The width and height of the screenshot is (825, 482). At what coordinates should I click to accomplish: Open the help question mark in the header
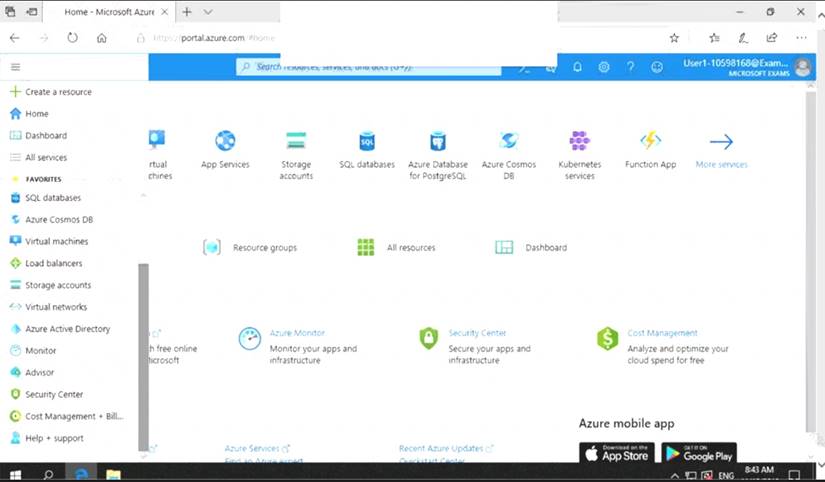630,67
